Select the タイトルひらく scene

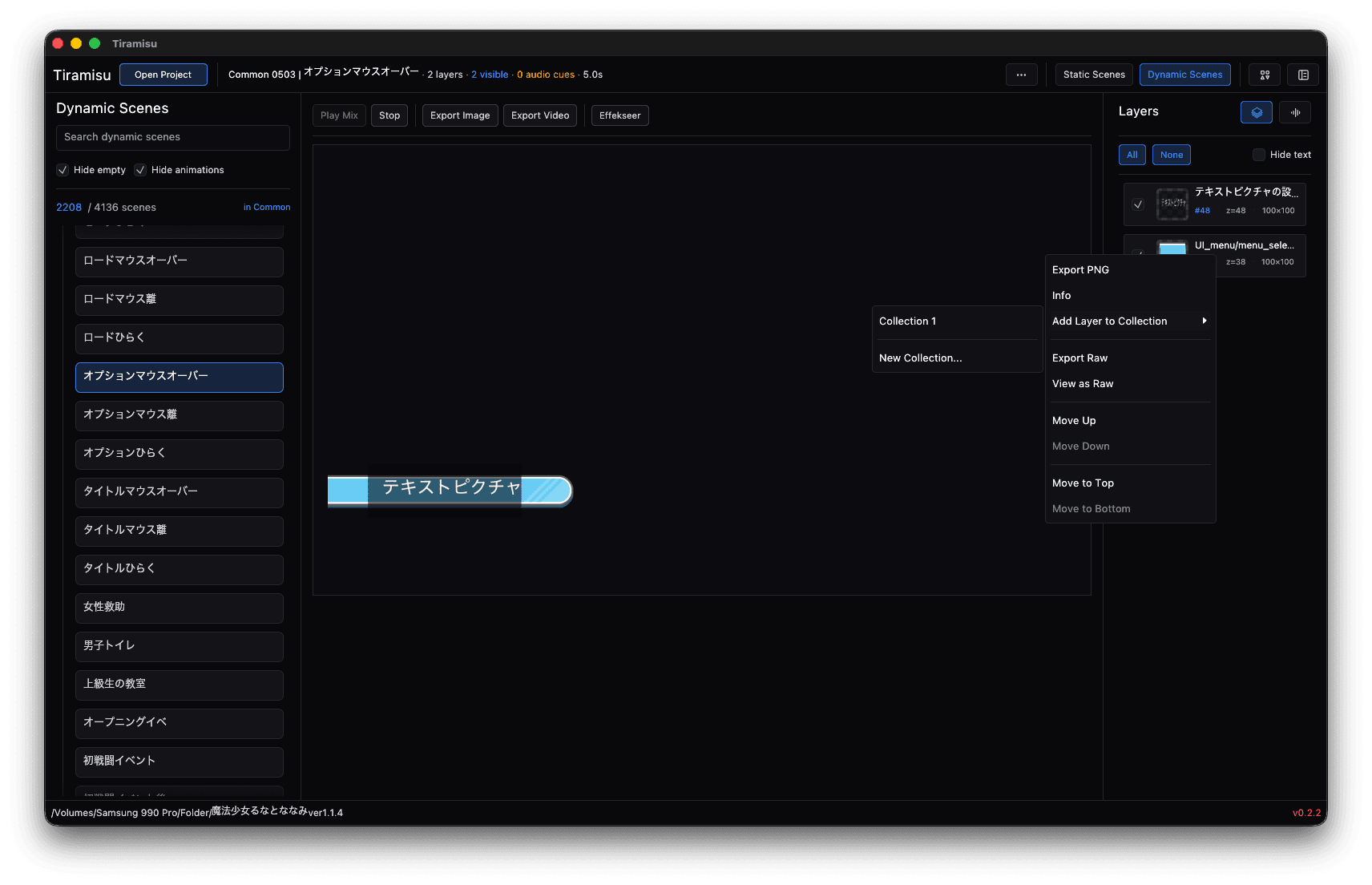point(180,569)
